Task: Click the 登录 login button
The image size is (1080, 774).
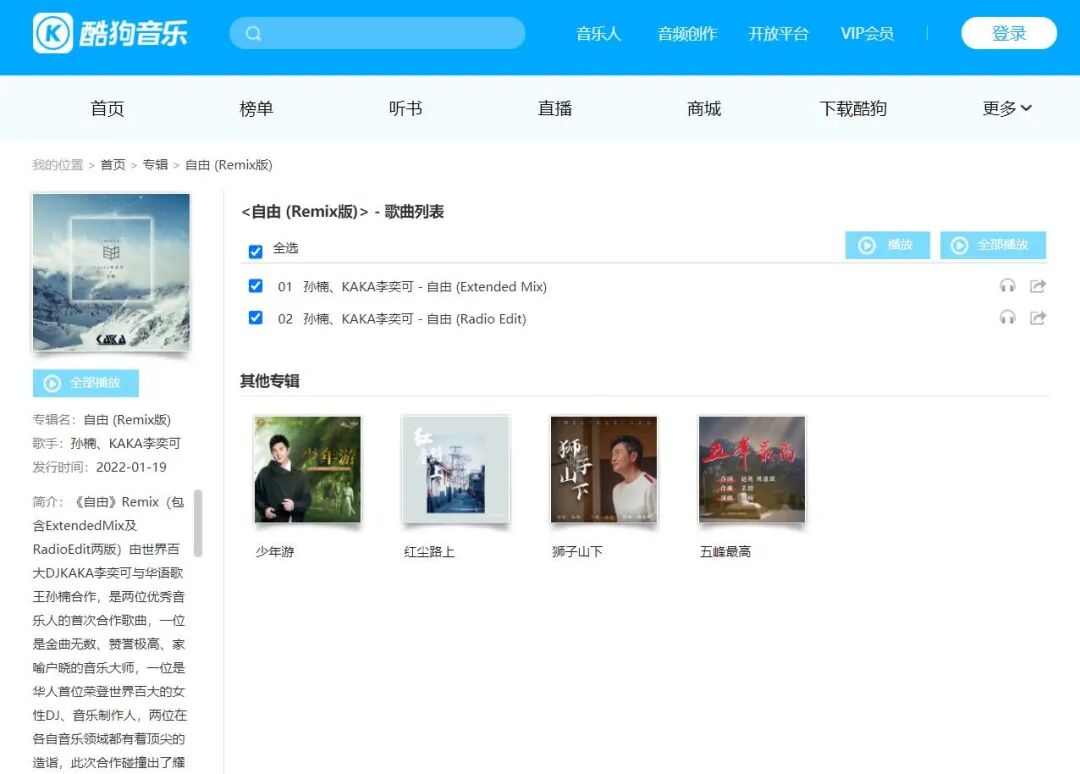Action: (1009, 33)
